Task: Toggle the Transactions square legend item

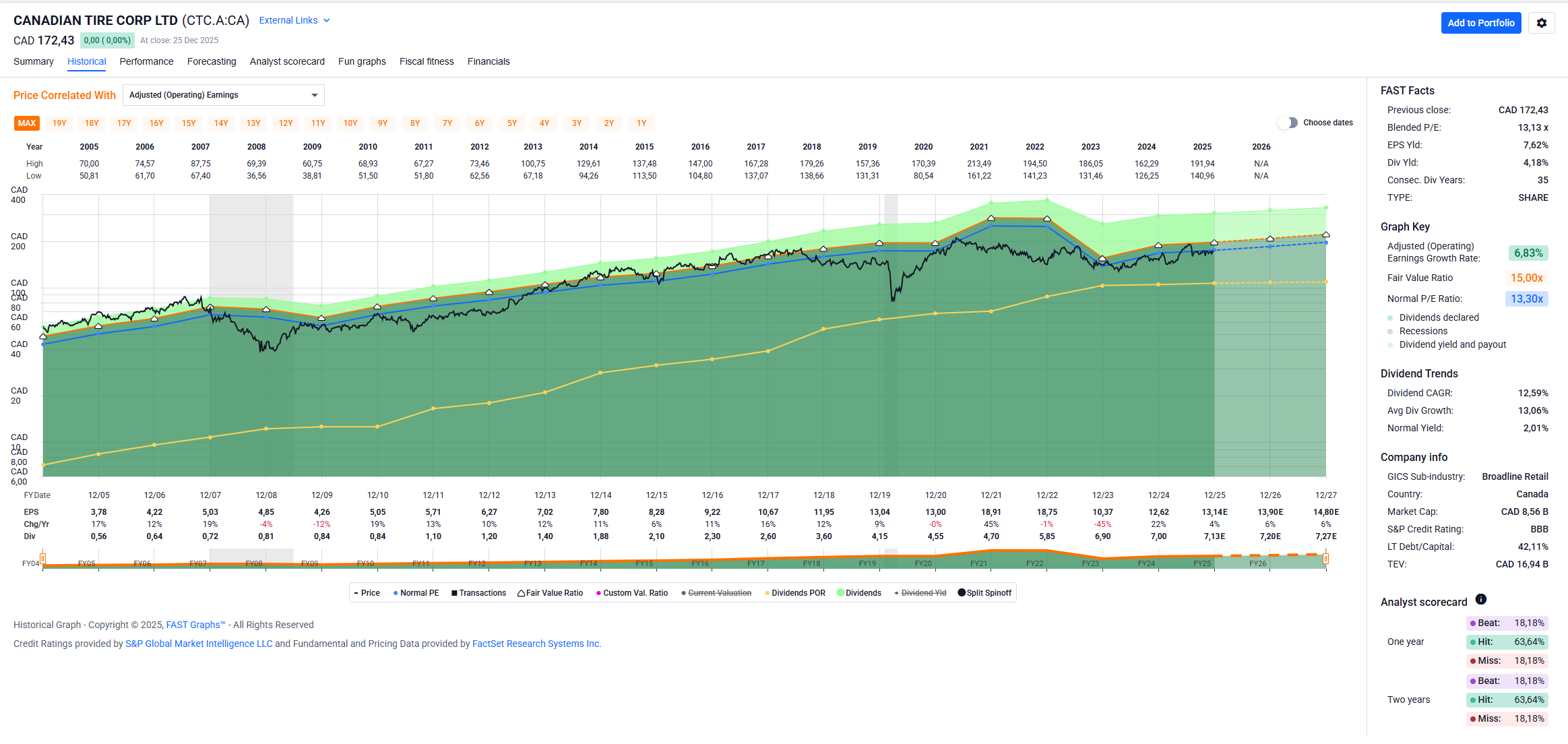Action: pyautogui.click(x=478, y=593)
